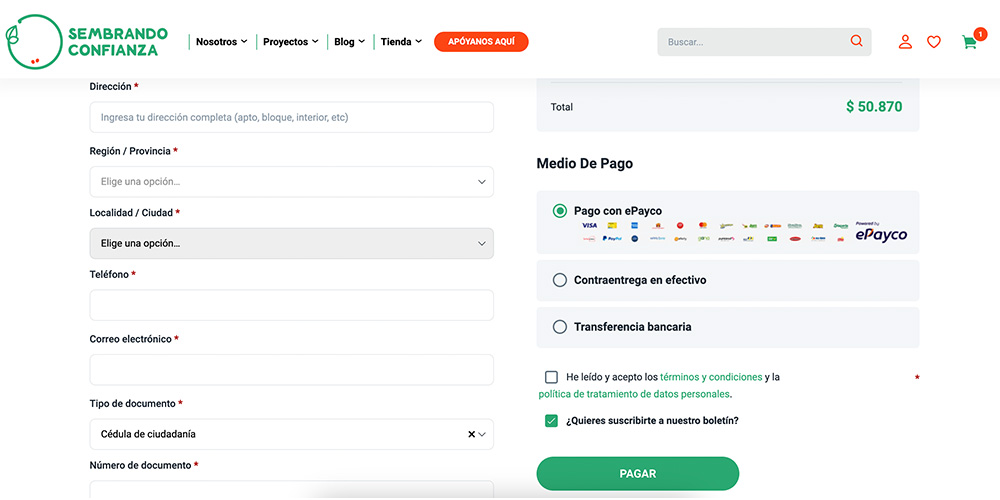Click the ePayco brand logo
This screenshot has width=1000, height=500.
coord(881,233)
